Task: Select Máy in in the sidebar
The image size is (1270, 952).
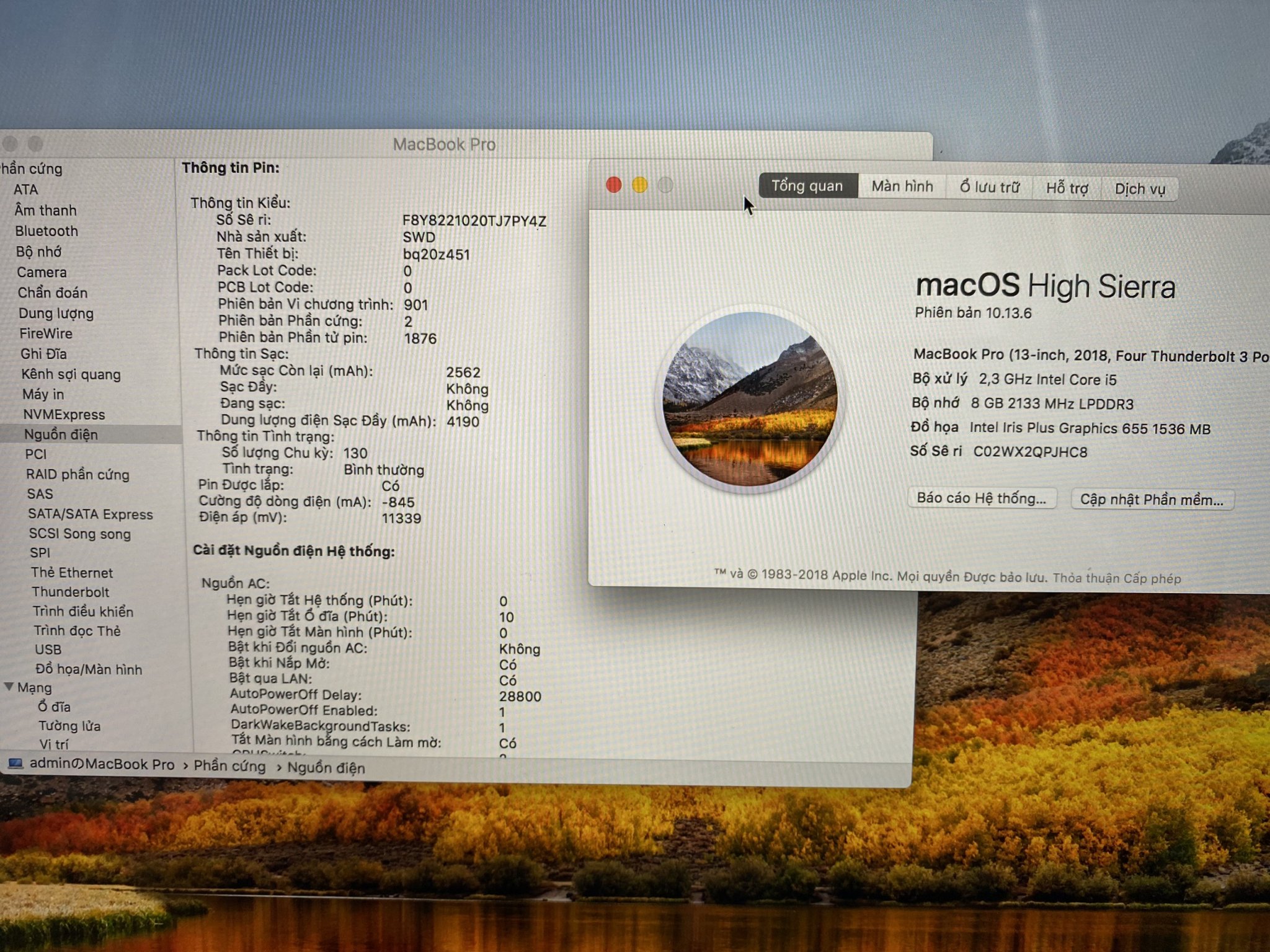Action: click(x=43, y=394)
